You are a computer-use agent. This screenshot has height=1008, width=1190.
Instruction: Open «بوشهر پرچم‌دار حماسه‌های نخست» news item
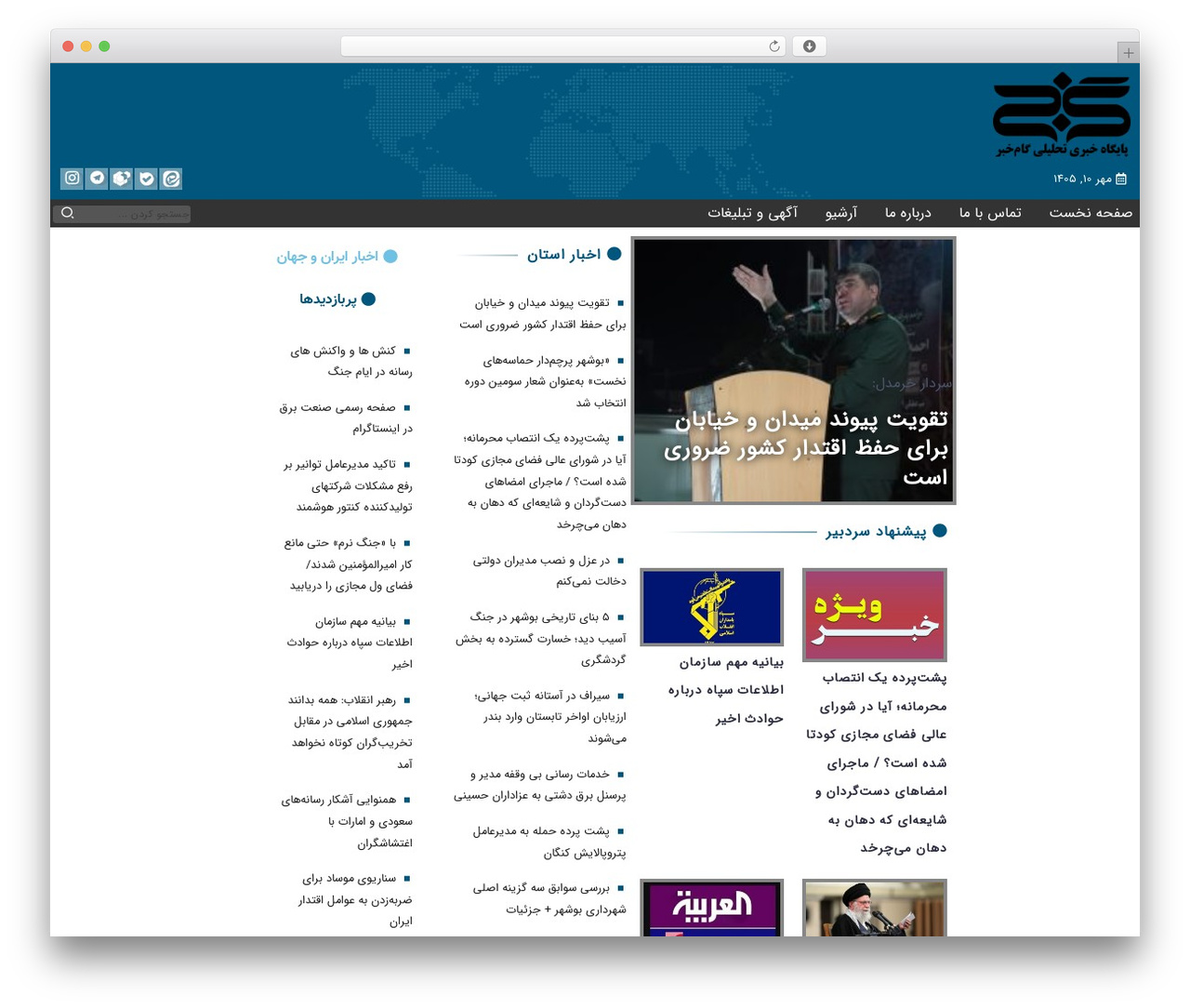pyautogui.click(x=545, y=381)
